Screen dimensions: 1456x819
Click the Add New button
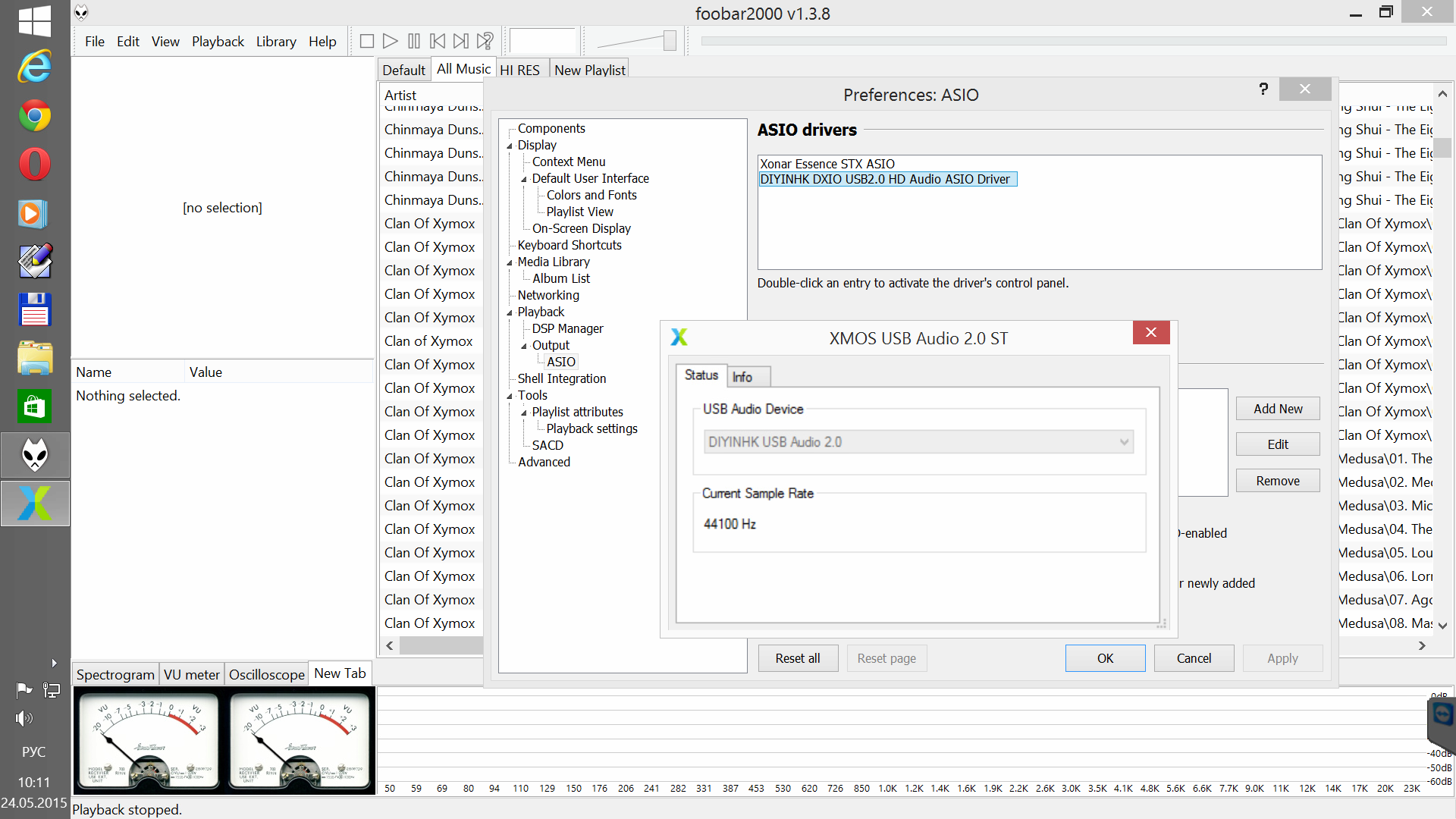coord(1278,409)
